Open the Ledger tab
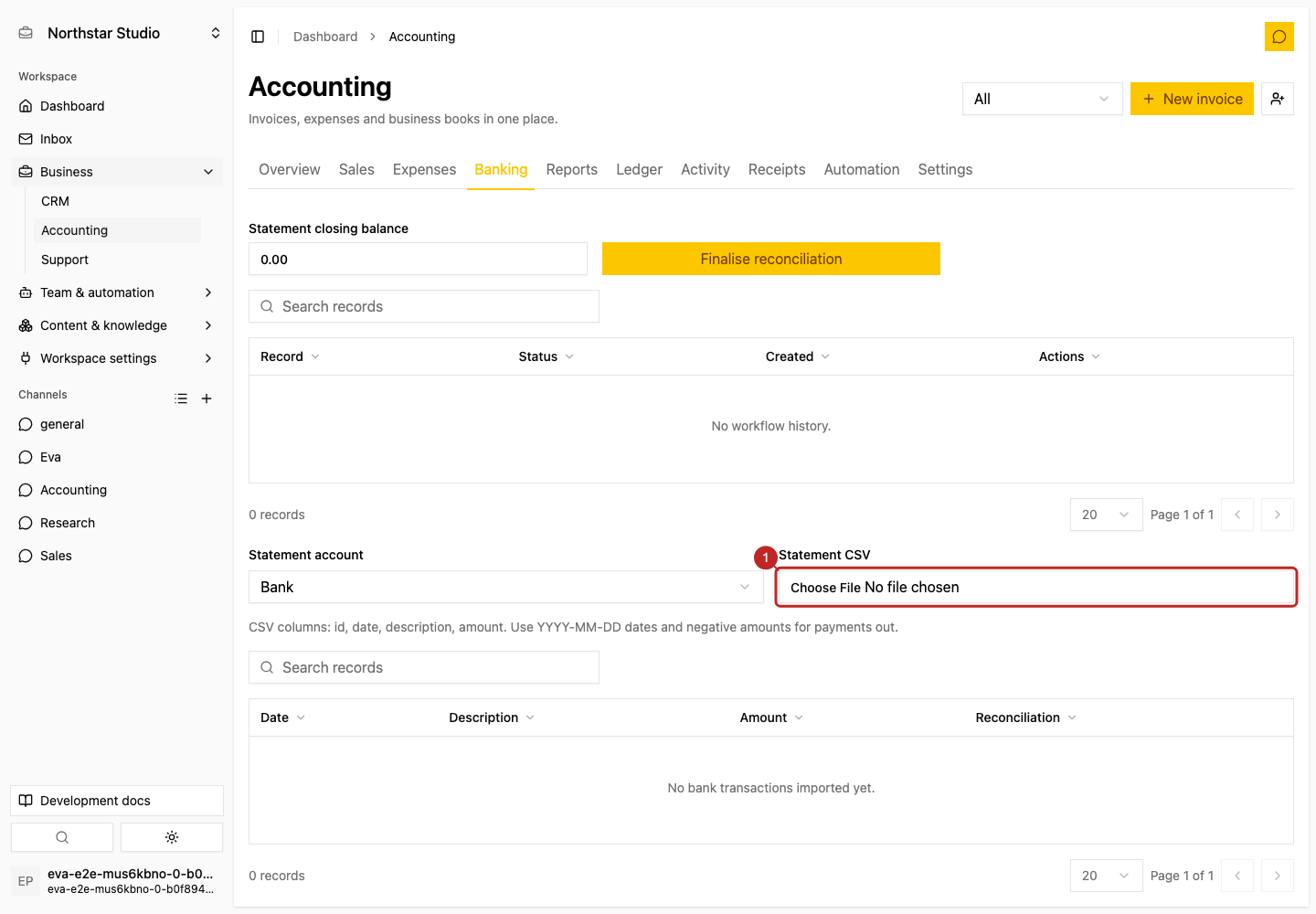Screen dimensions: 1316x914 pos(639,170)
